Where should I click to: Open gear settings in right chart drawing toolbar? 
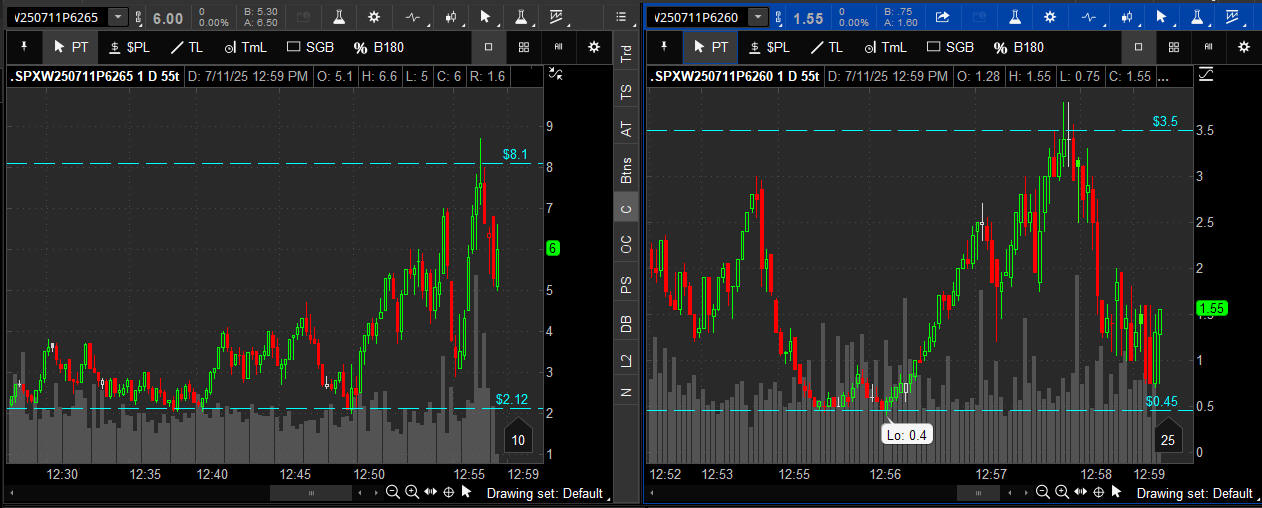click(1243, 47)
